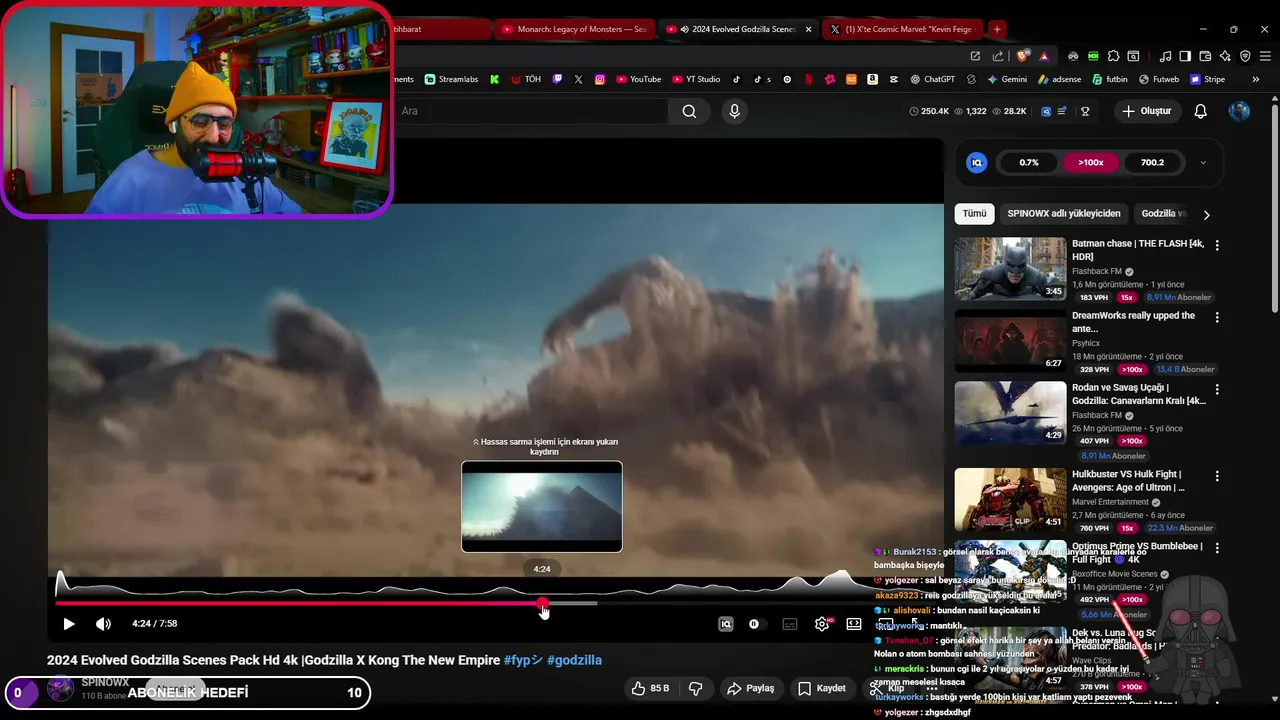The height and width of the screenshot is (720, 1280).
Task: Focus the Ara search field
Action: (x=530, y=111)
